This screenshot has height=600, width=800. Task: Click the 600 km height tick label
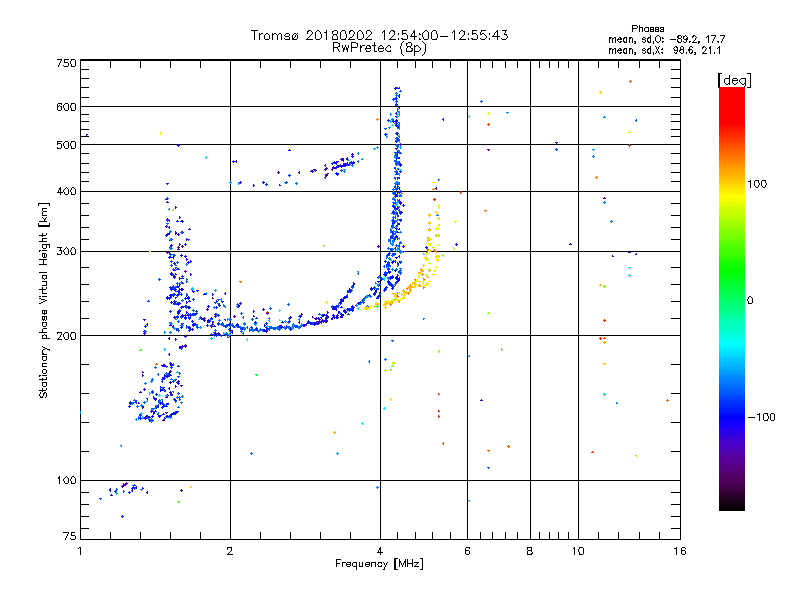66,107
